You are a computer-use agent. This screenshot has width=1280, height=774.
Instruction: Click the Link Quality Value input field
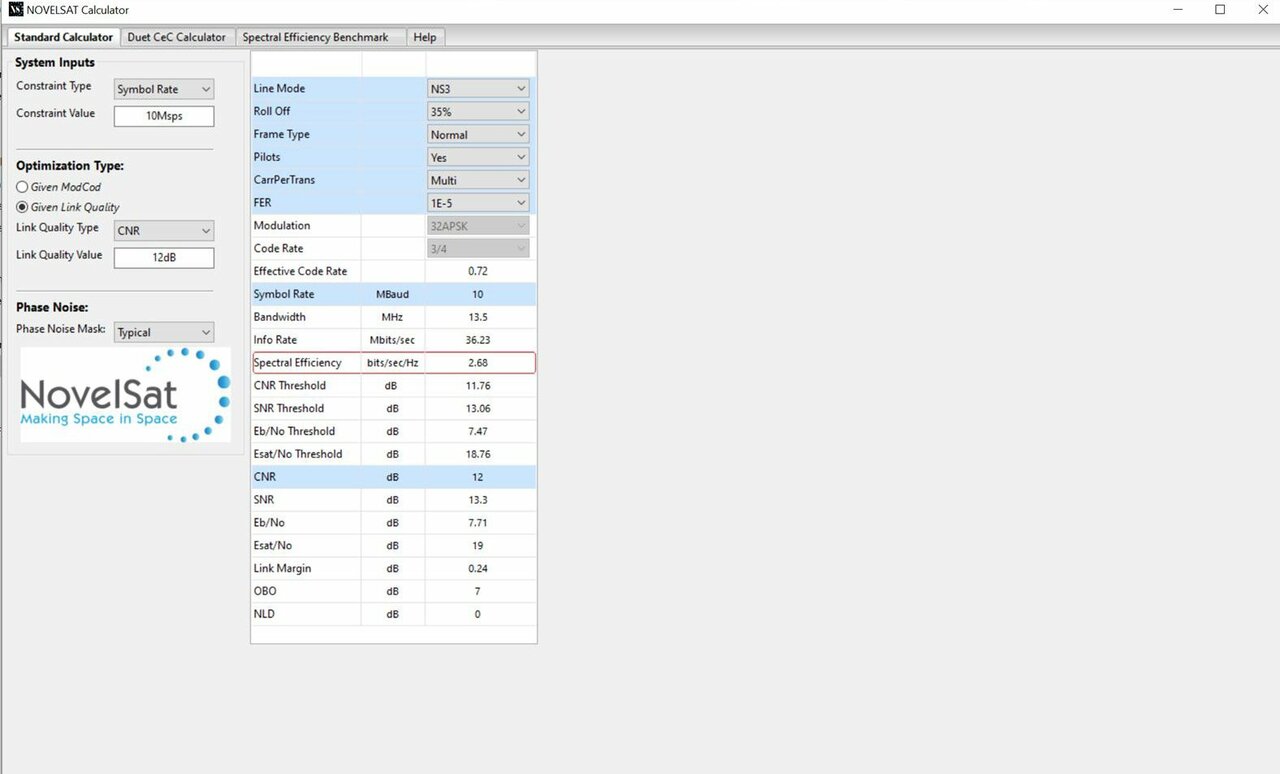tap(163, 257)
